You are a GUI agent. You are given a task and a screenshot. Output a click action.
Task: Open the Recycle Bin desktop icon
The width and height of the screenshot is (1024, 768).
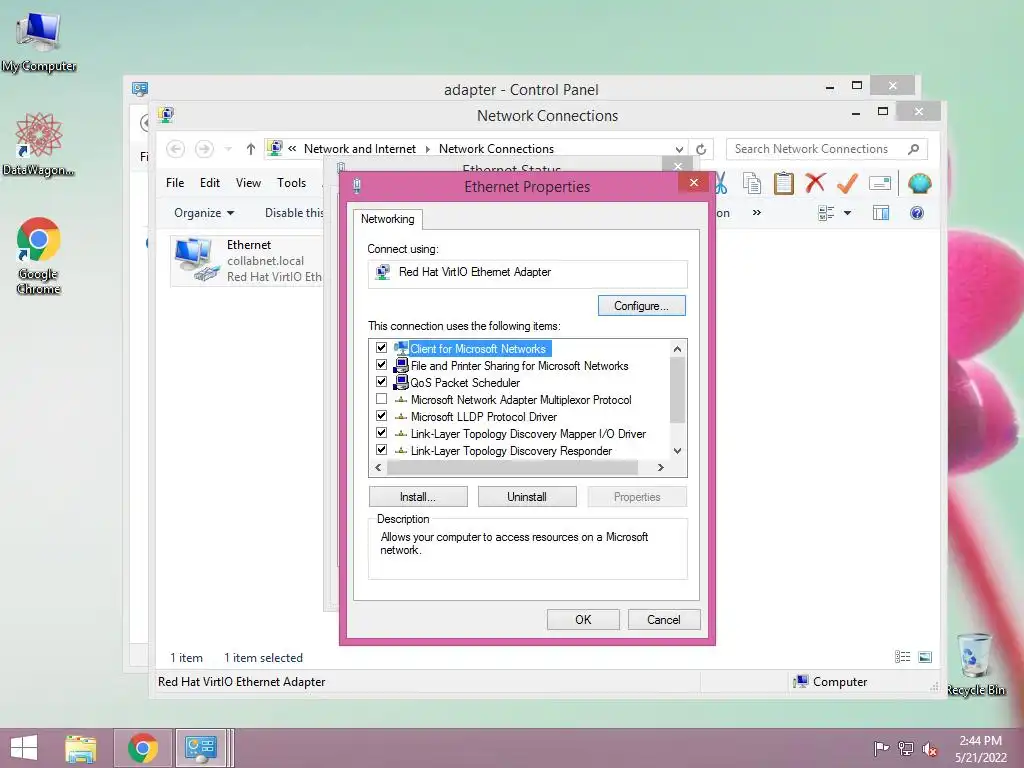(x=976, y=664)
